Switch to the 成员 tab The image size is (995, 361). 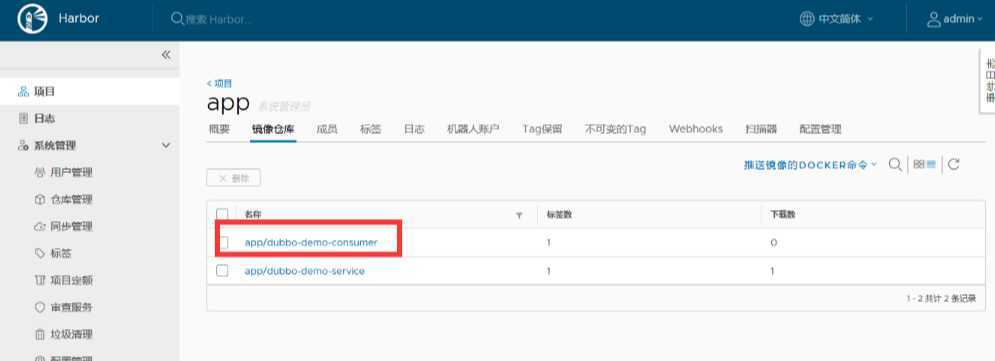click(327, 129)
